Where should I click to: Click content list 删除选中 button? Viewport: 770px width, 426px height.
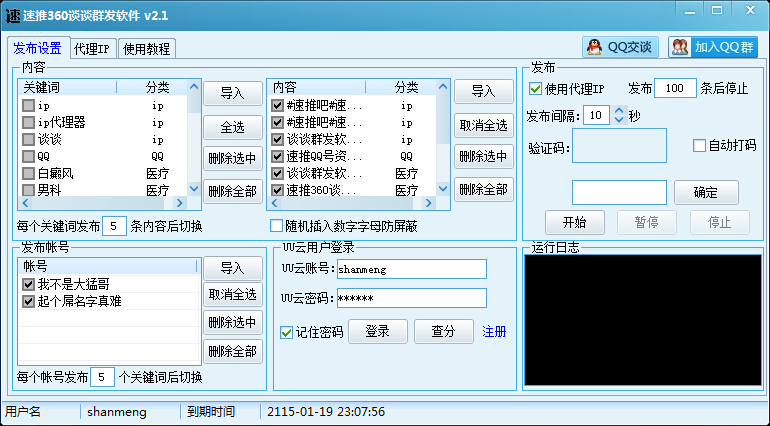click(484, 156)
